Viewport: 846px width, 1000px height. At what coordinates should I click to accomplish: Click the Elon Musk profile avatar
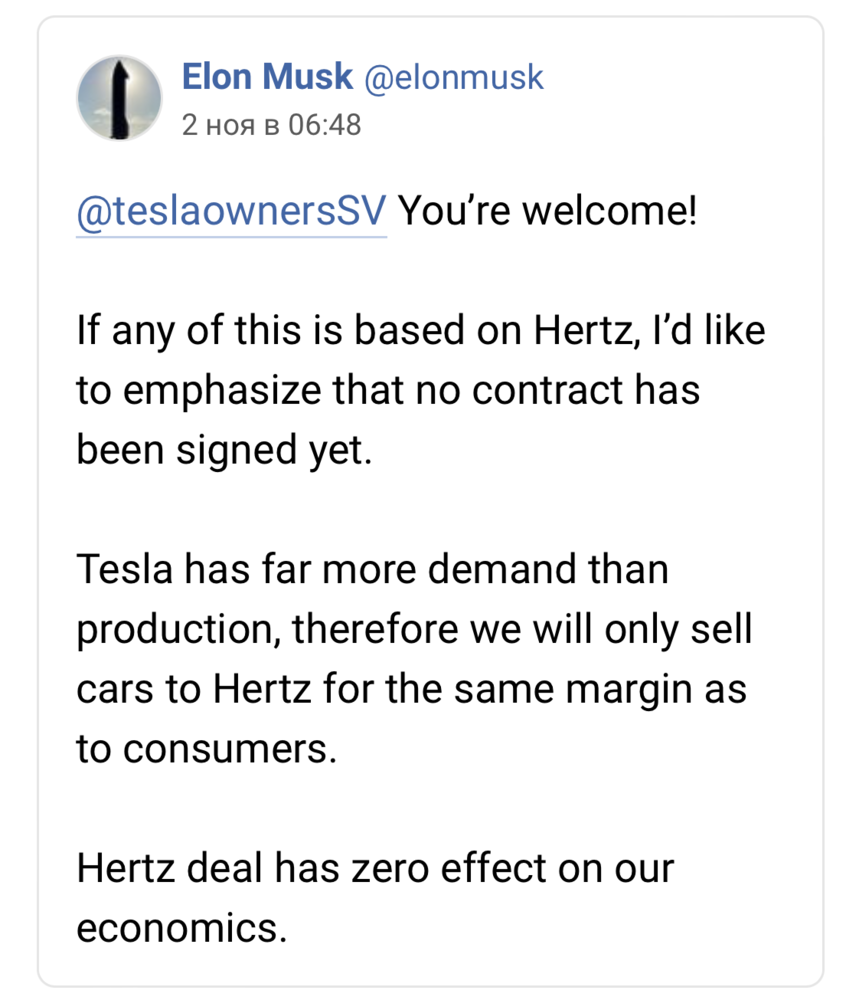119,97
